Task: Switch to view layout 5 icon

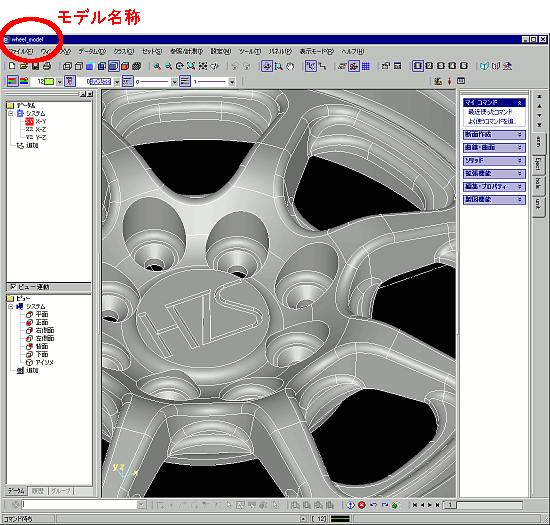Action: click(x=464, y=66)
